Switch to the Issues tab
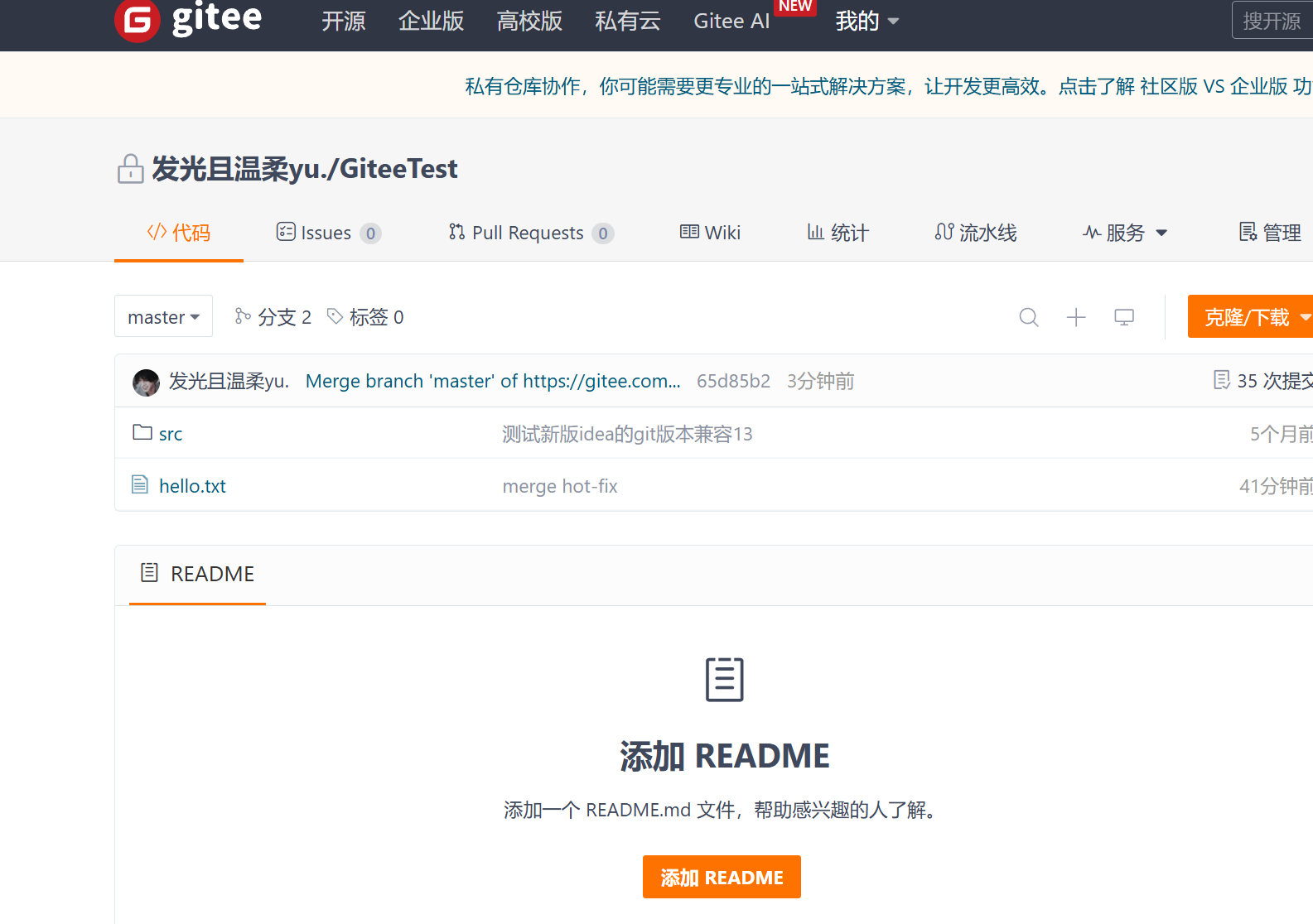 pos(328,233)
